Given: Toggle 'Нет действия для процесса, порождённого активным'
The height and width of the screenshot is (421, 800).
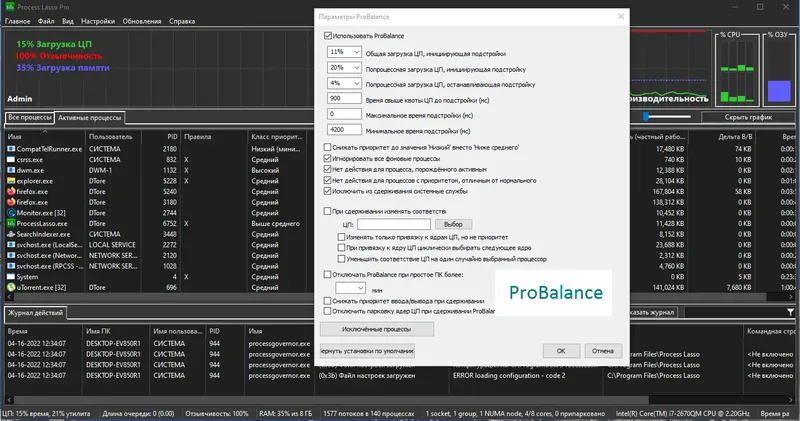Looking at the screenshot, I should (328, 169).
